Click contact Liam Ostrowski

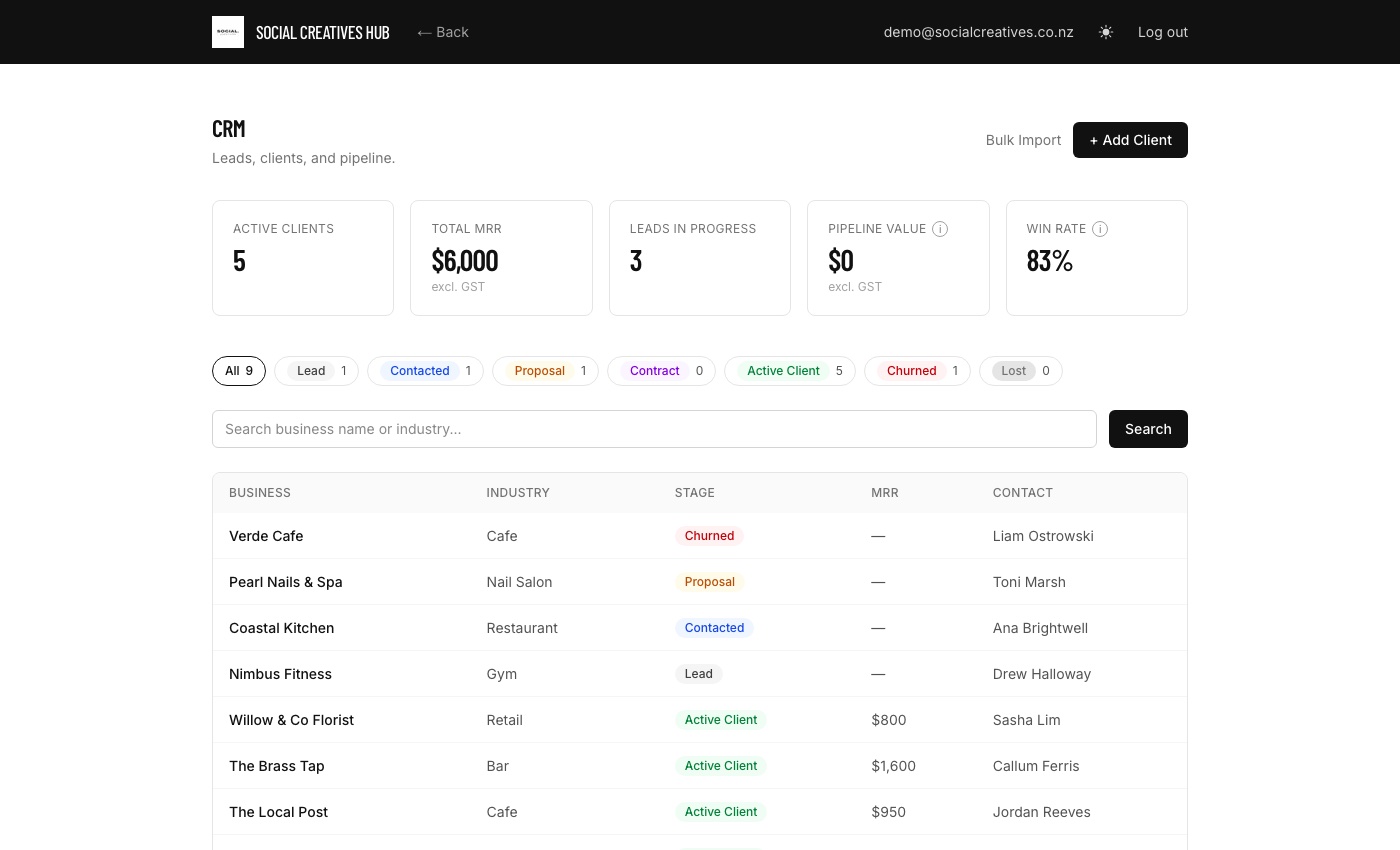pos(1043,536)
